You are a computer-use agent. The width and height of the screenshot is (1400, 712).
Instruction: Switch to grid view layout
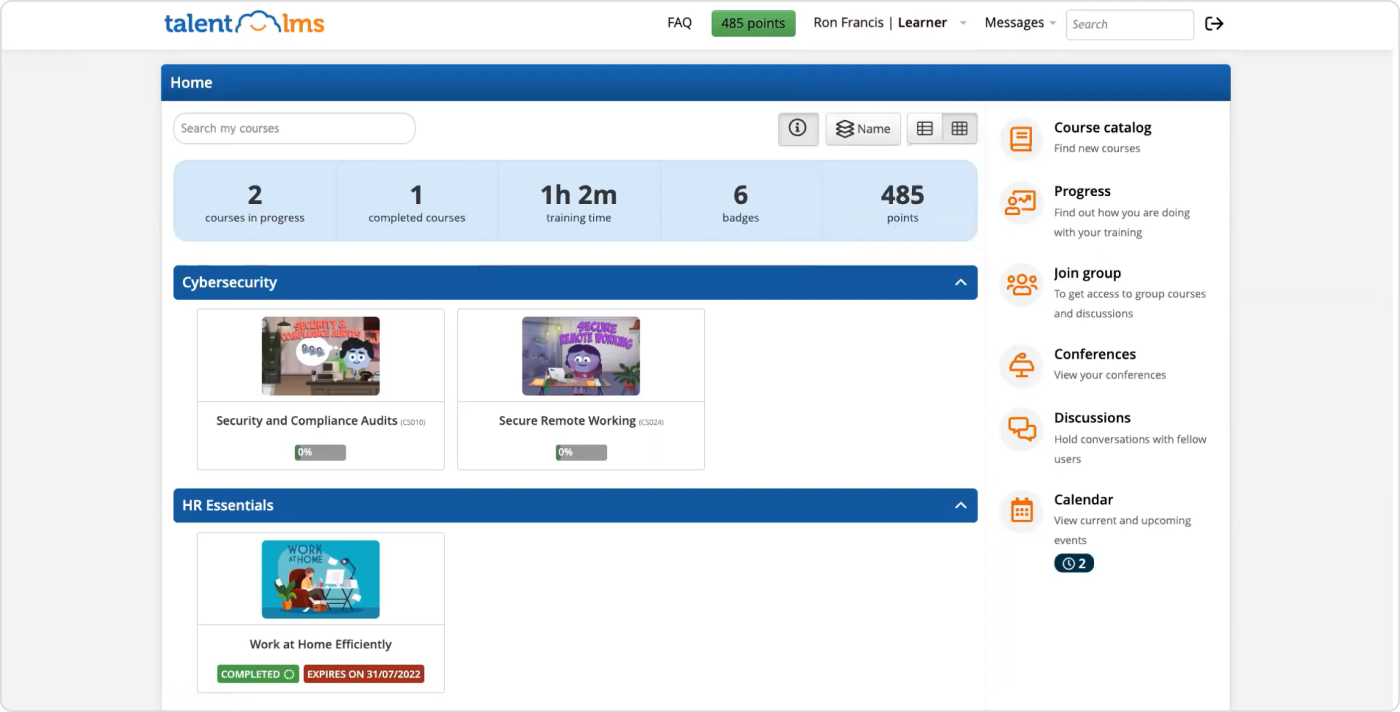coord(959,128)
